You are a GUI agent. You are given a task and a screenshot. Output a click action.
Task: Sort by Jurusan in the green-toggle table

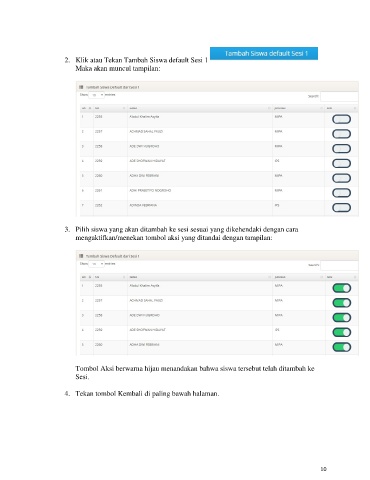coord(299,277)
